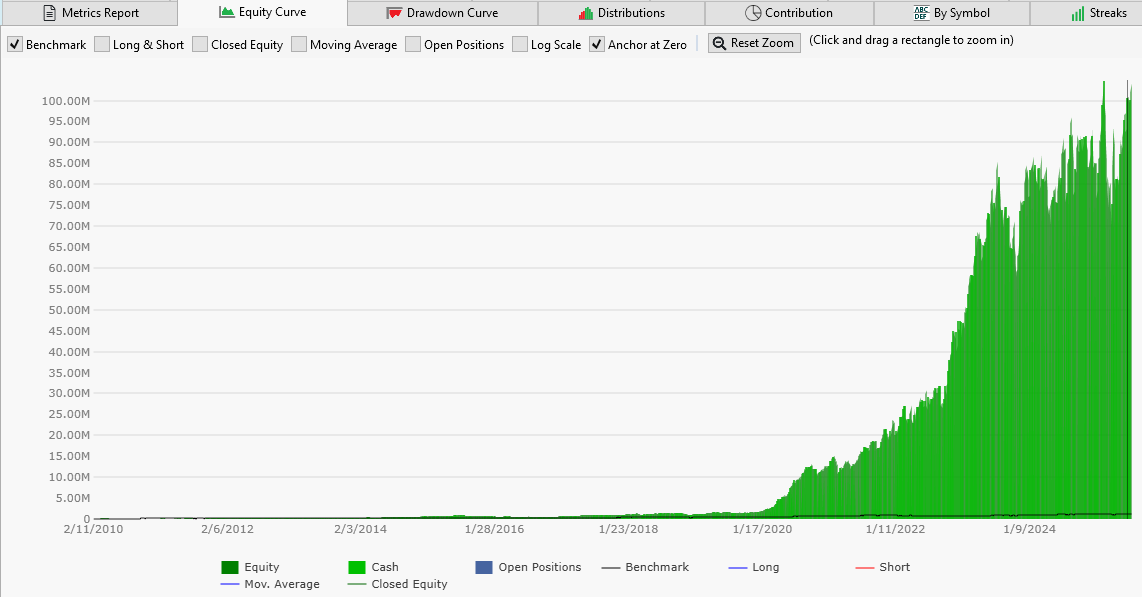The height and width of the screenshot is (597, 1142).
Task: Click the Streaks green bars icon
Action: pyautogui.click(x=1078, y=14)
